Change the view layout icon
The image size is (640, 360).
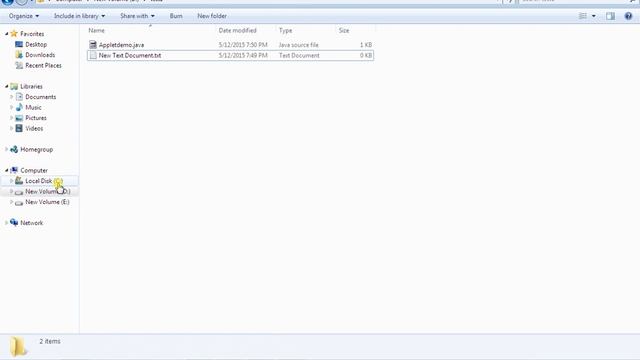(x=583, y=16)
